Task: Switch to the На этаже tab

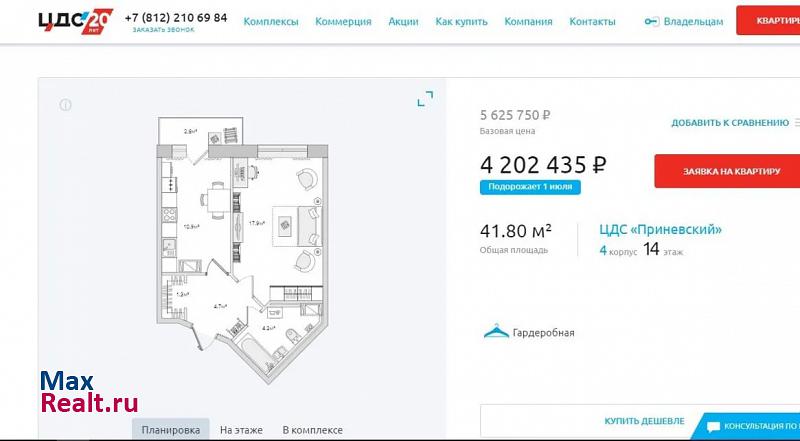Action: click(241, 430)
